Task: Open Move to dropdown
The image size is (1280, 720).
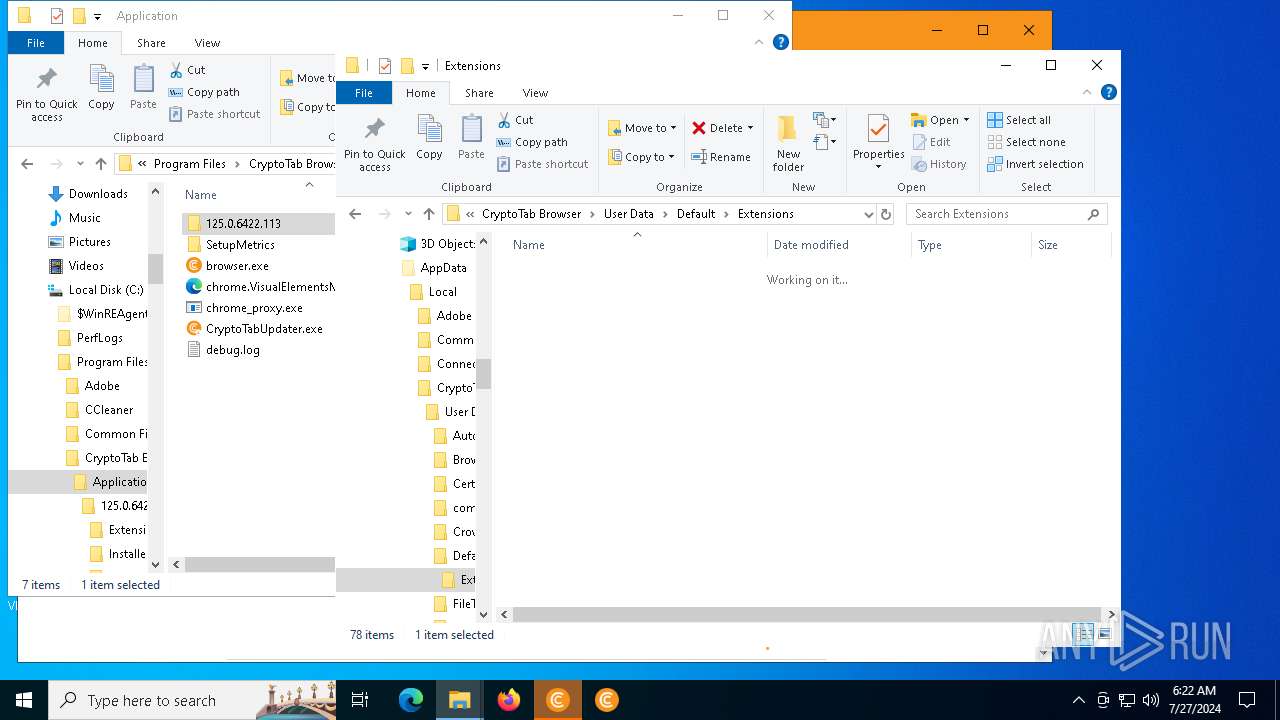Action: [x=642, y=128]
